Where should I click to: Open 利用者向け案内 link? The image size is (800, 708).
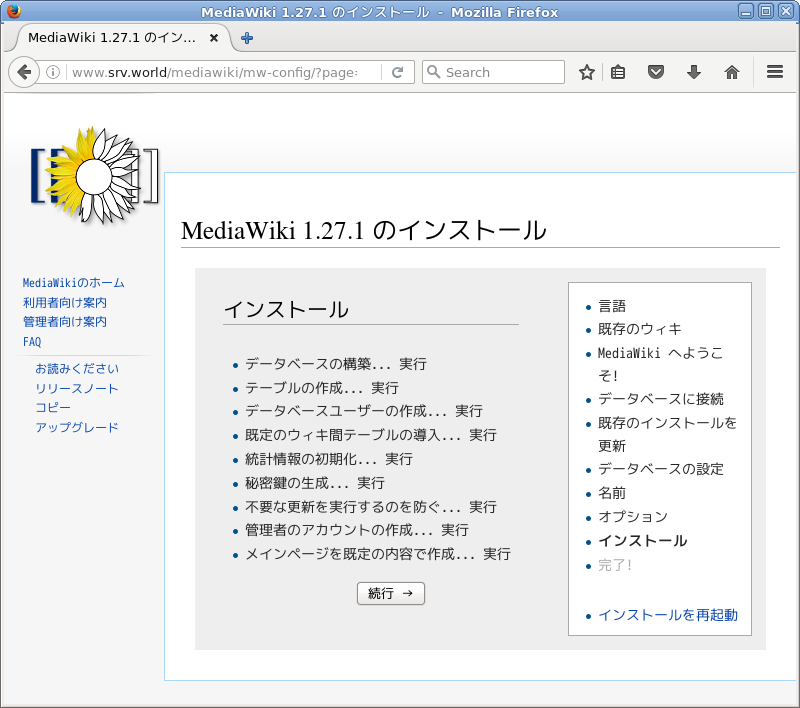[65, 302]
